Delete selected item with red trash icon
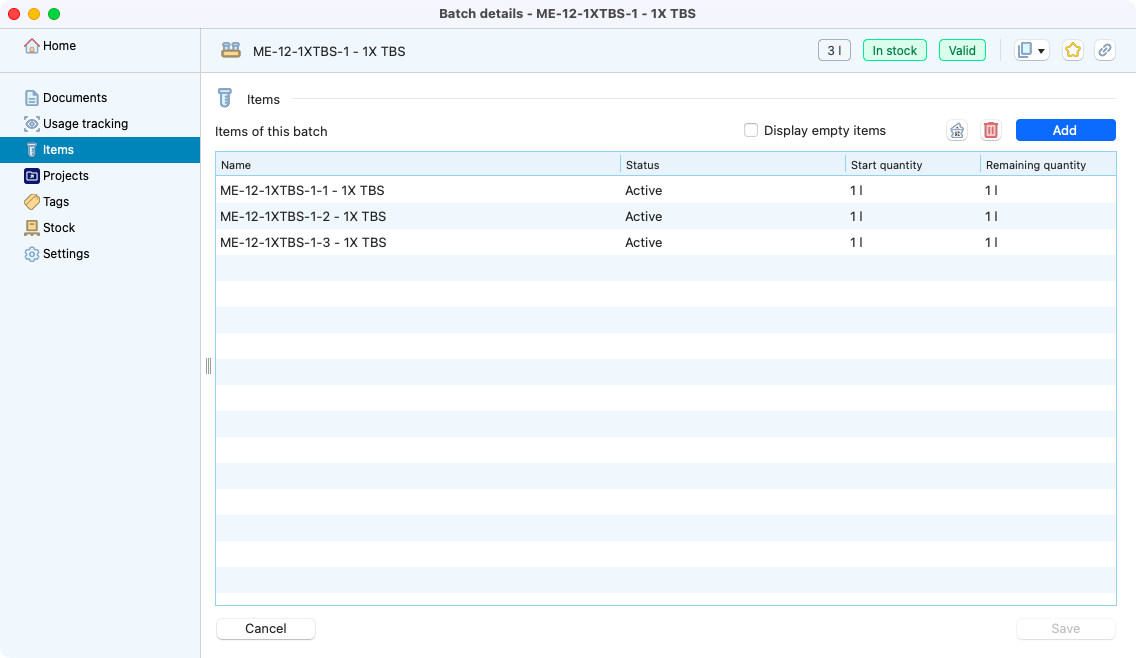Viewport: 1136px width, 658px height. click(x=990, y=130)
